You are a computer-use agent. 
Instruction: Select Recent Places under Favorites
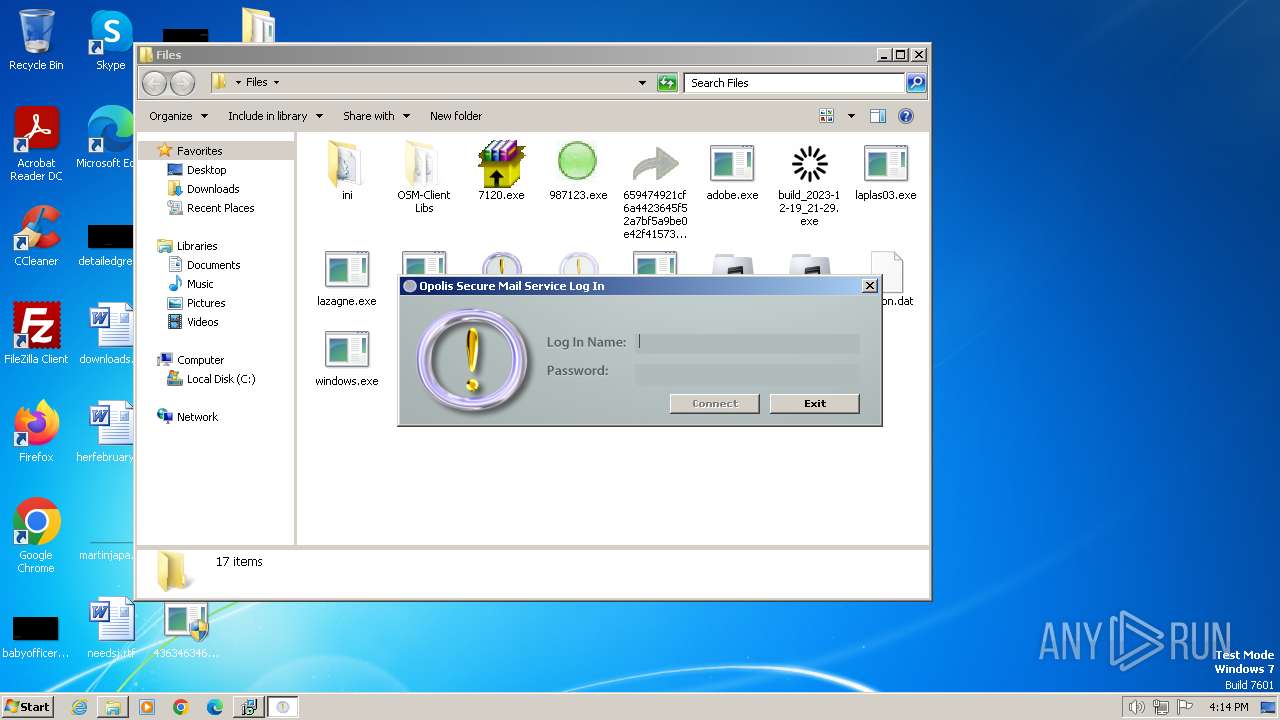(220, 208)
